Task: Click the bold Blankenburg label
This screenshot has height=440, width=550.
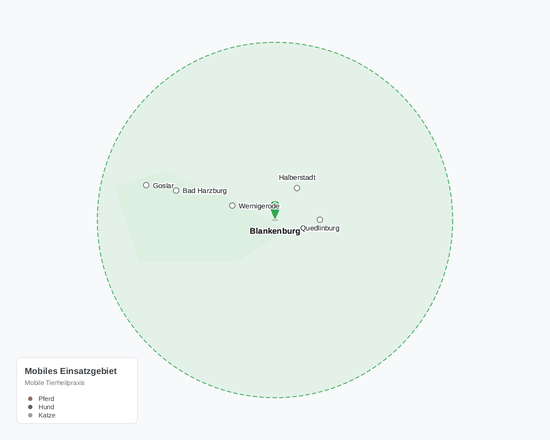Action: (275, 231)
